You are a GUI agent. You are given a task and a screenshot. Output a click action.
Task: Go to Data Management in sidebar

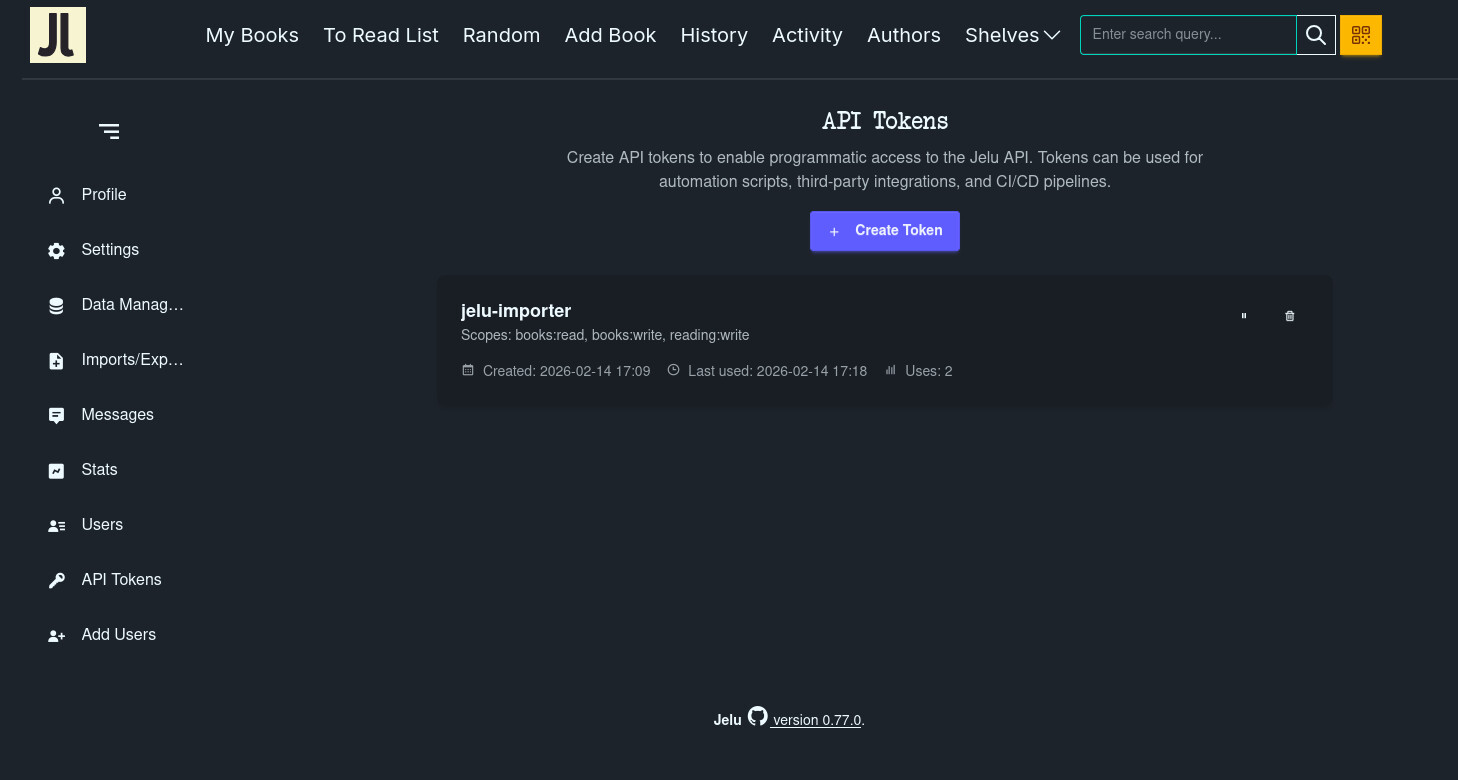tap(132, 305)
